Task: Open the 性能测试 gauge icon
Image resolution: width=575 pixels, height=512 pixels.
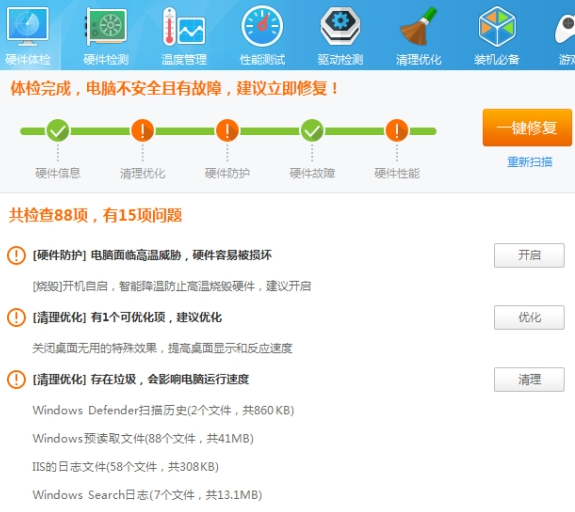Action: [262, 26]
